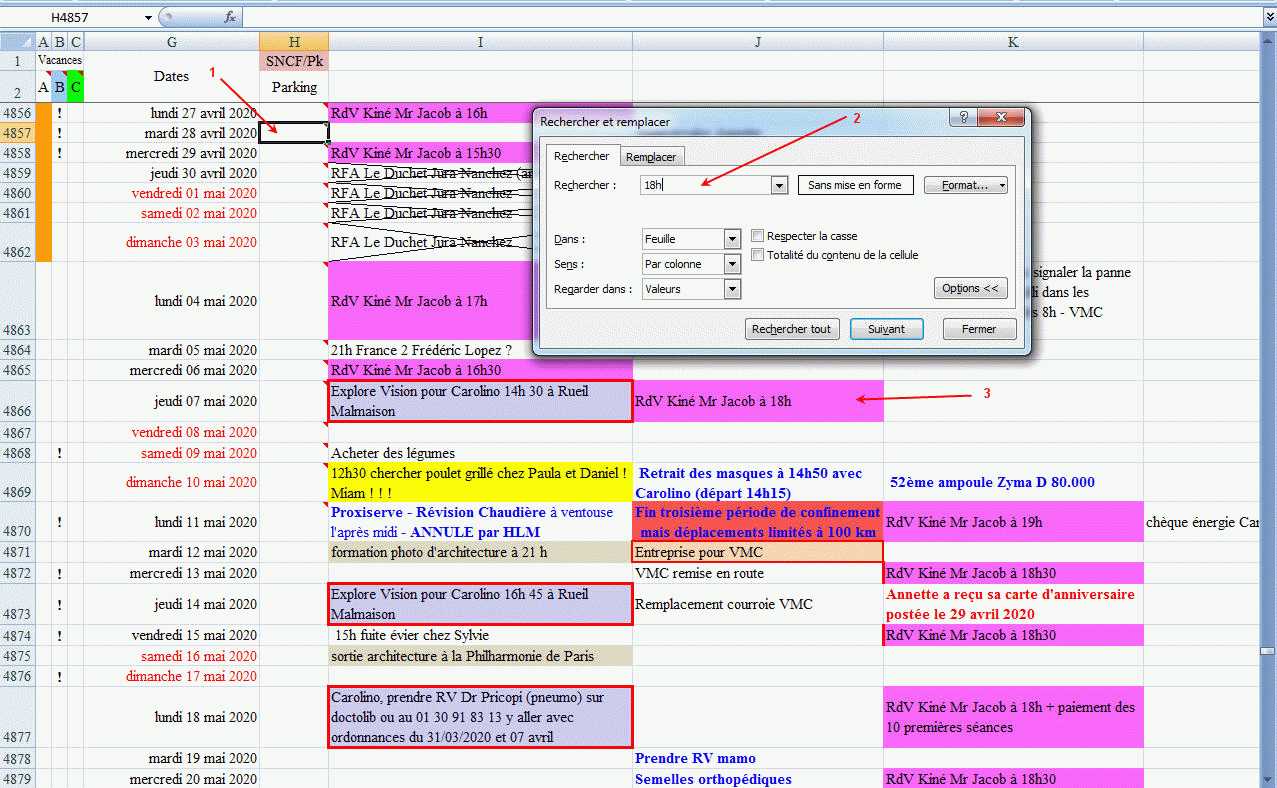1277x788 pixels.
Task: Click the select-all corner of the sheet
Action: (x=17, y=41)
